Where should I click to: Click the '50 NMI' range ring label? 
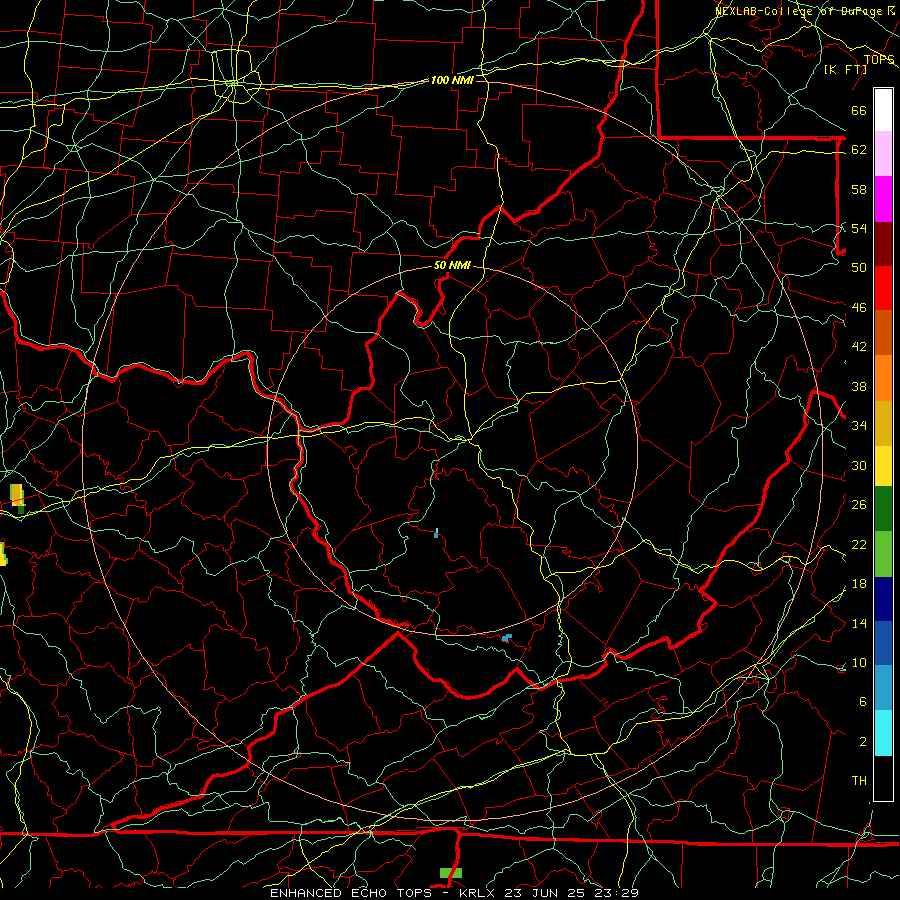click(452, 265)
